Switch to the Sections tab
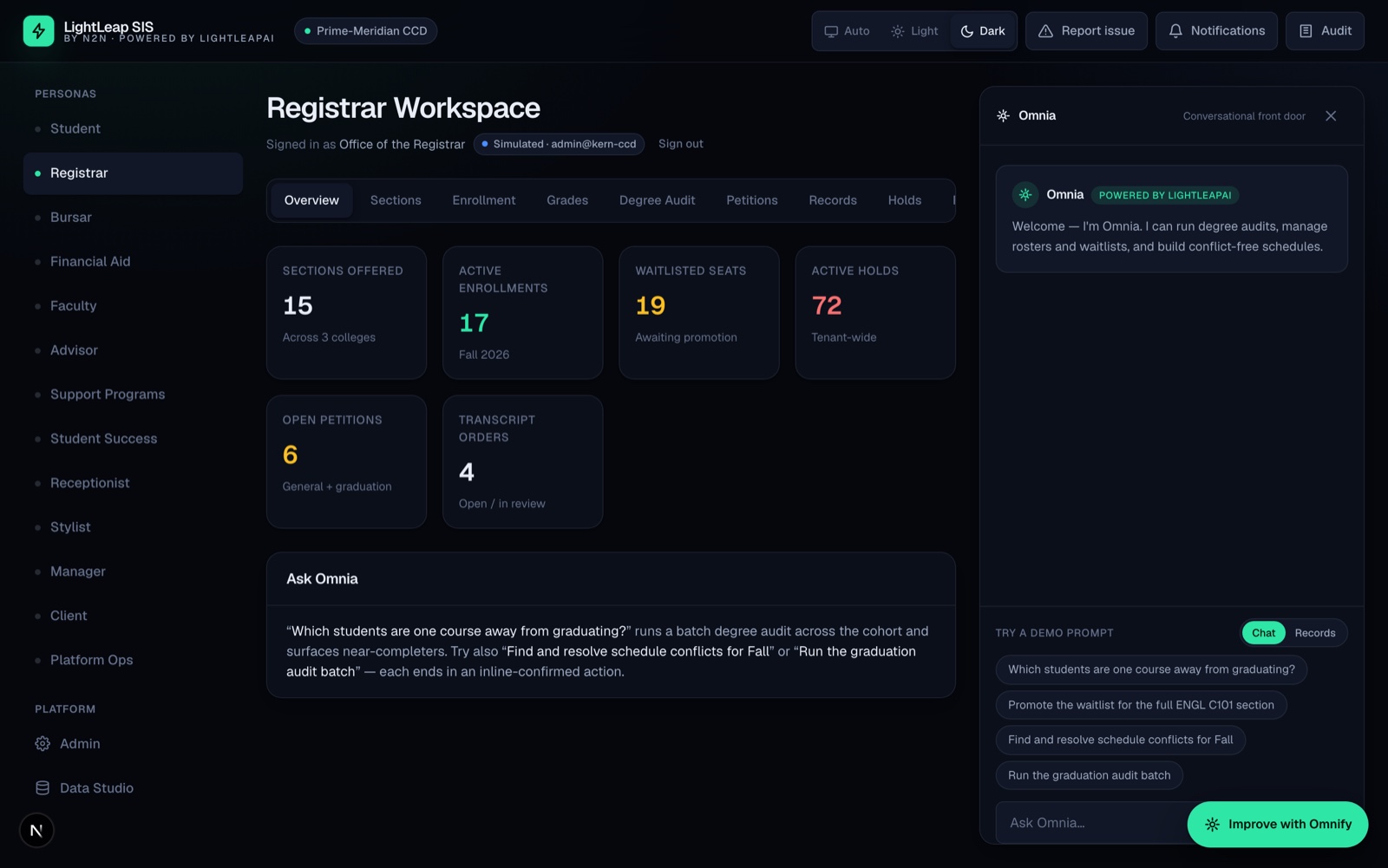Screen dimensions: 1388x868 coord(396,200)
